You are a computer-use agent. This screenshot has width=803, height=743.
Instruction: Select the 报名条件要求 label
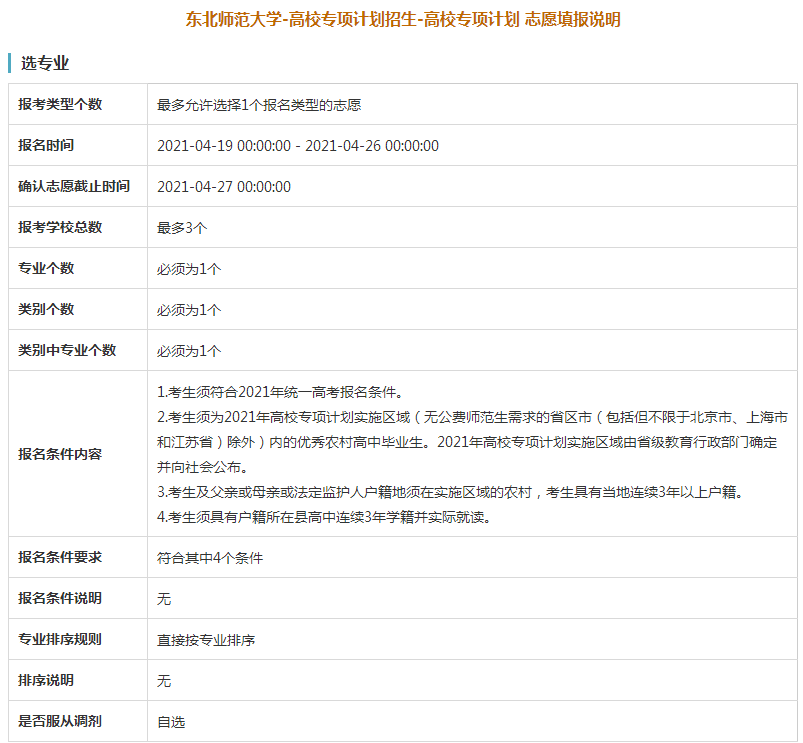pyautogui.click(x=60, y=557)
